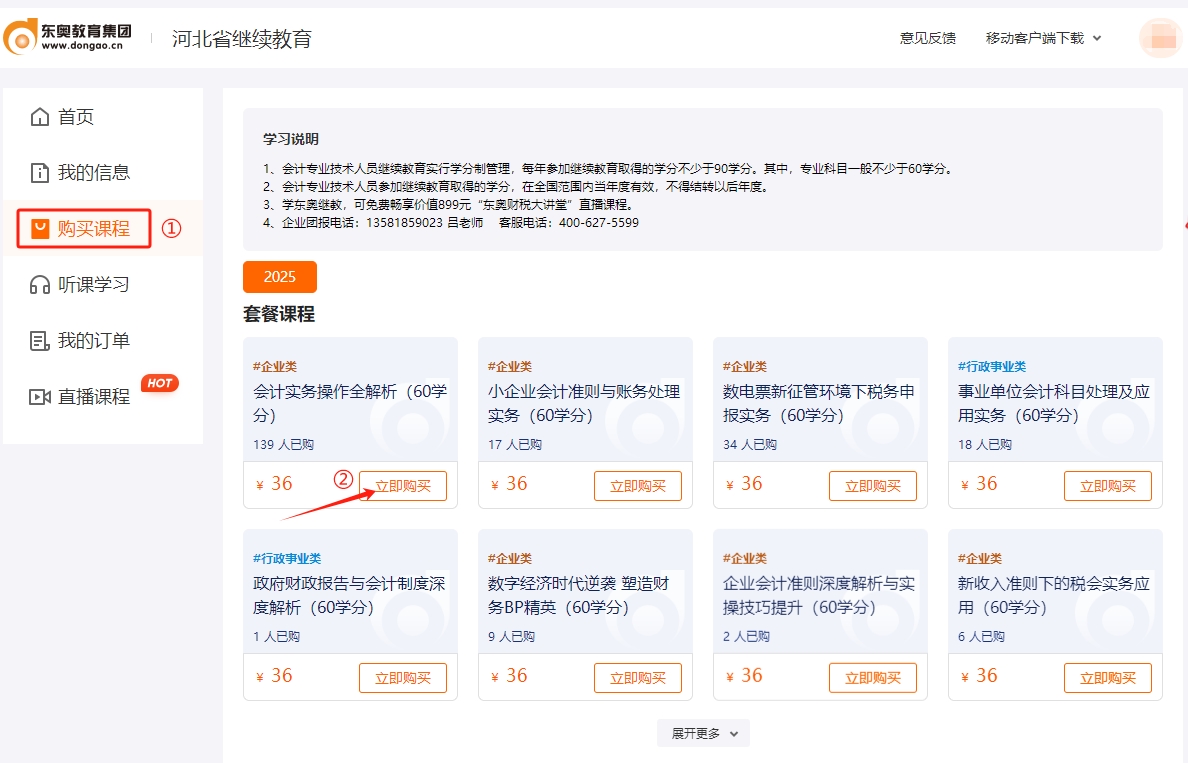Select the 首页 home icon in sidebar
Image resolution: width=1188 pixels, height=763 pixels.
click(38, 116)
